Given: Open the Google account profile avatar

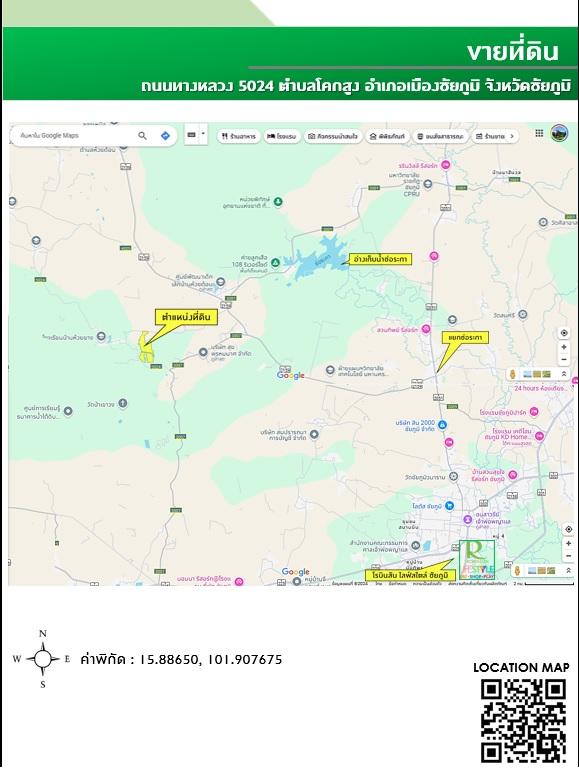Looking at the screenshot, I should (x=559, y=133).
